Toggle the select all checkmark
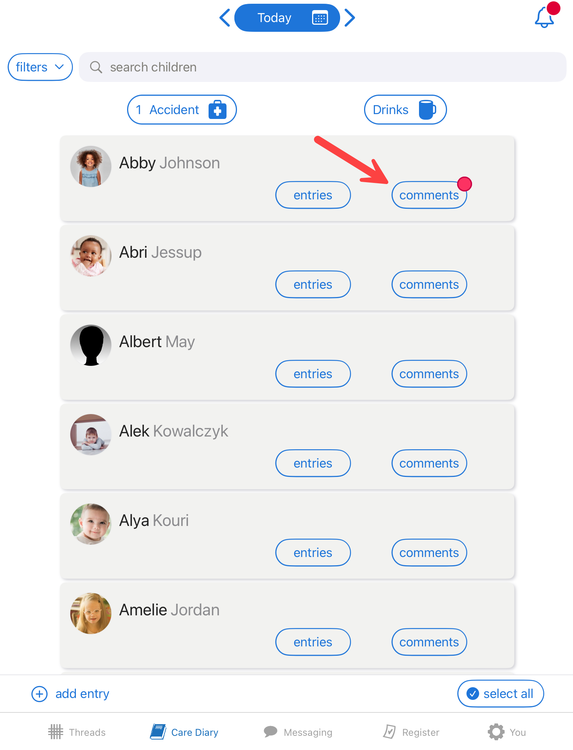 coord(473,694)
